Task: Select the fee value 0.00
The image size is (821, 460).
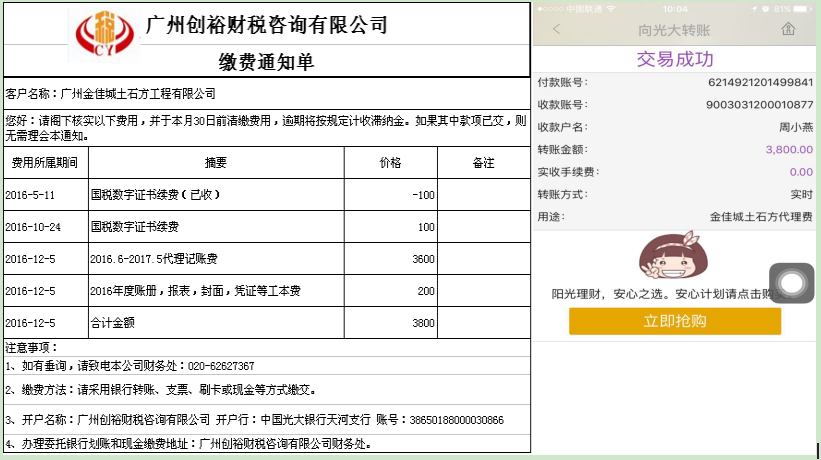Action: [801, 172]
